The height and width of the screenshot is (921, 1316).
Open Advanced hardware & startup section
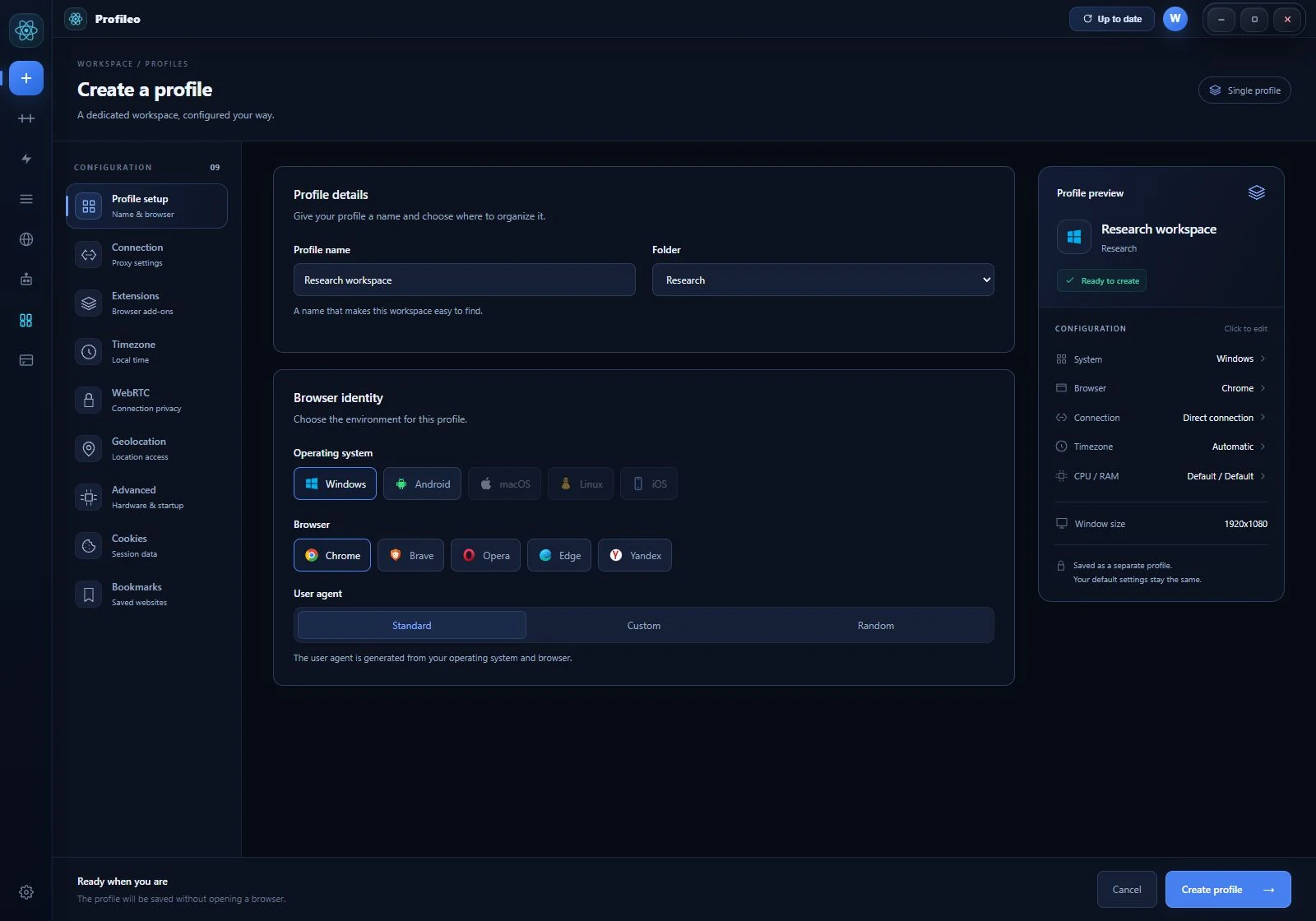click(146, 497)
